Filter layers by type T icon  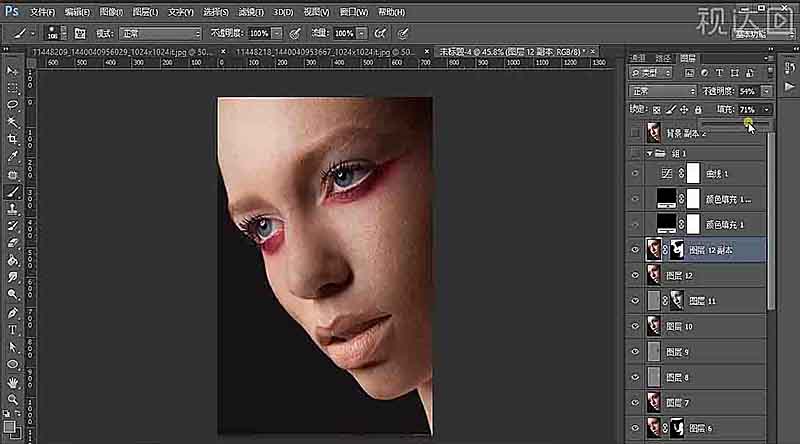(x=719, y=73)
